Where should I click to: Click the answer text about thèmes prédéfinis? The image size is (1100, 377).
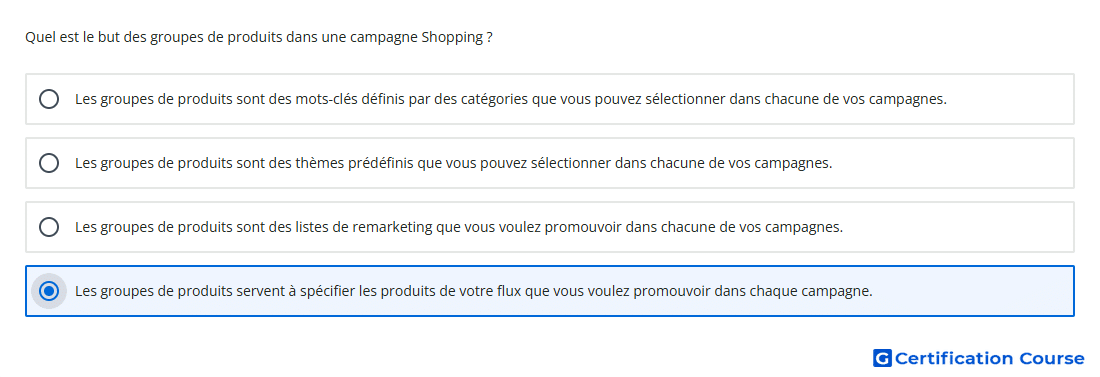[x=453, y=163]
